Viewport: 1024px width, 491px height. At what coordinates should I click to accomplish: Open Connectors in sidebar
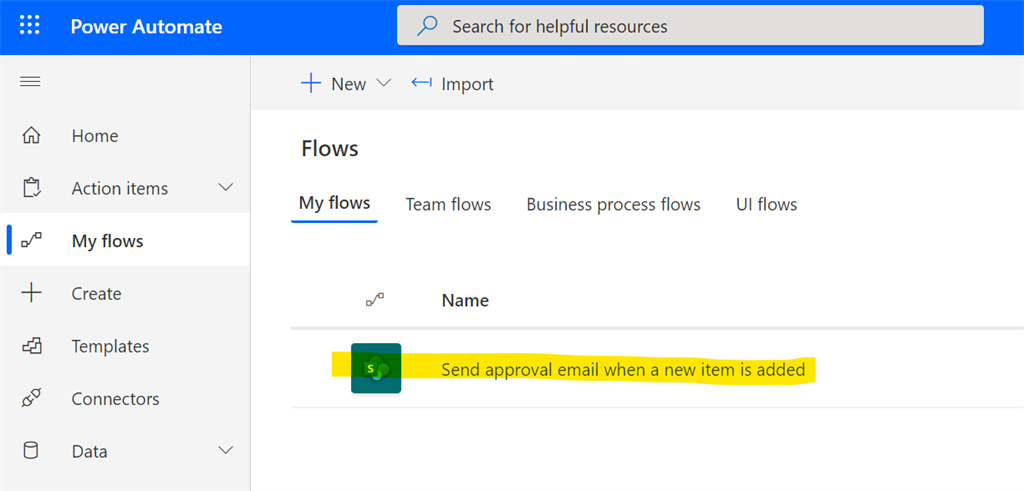116,398
